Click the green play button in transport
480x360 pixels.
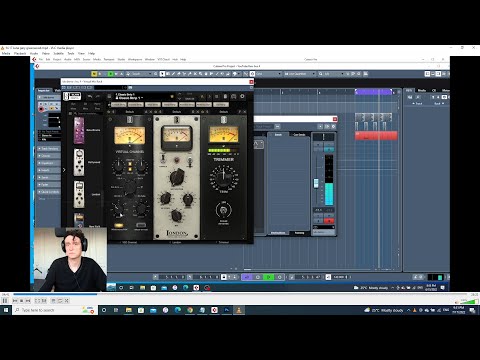tap(269, 277)
